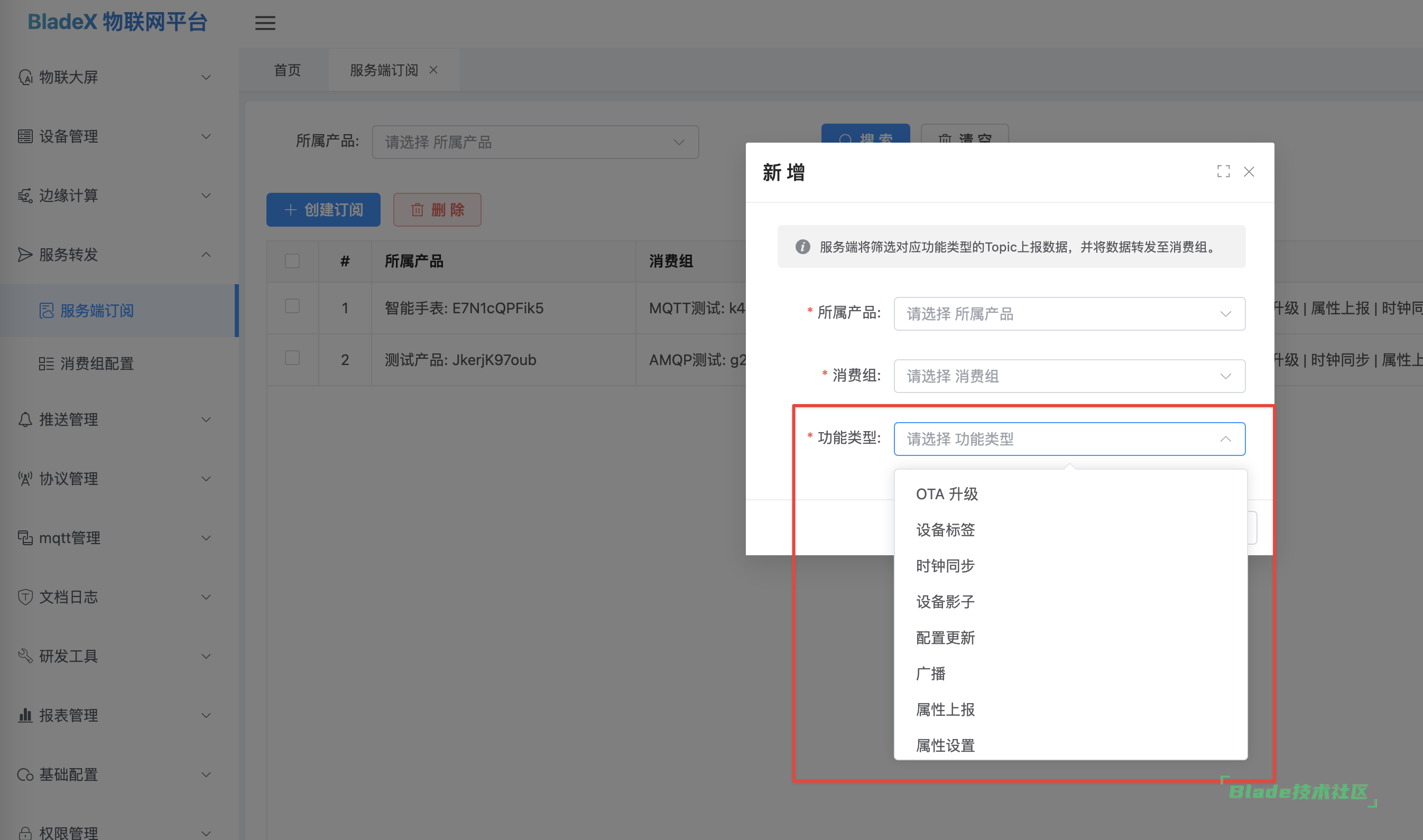Open the 消费组 dropdown in the dialog
Screen dimensions: 1423x840
point(1069,376)
